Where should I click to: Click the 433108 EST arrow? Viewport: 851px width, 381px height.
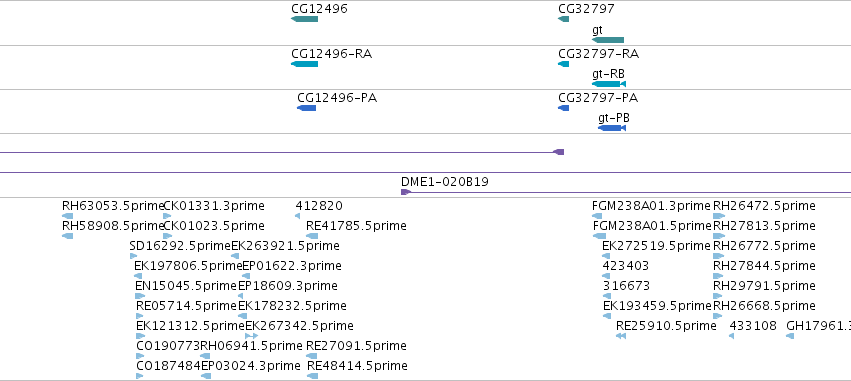coord(732,336)
